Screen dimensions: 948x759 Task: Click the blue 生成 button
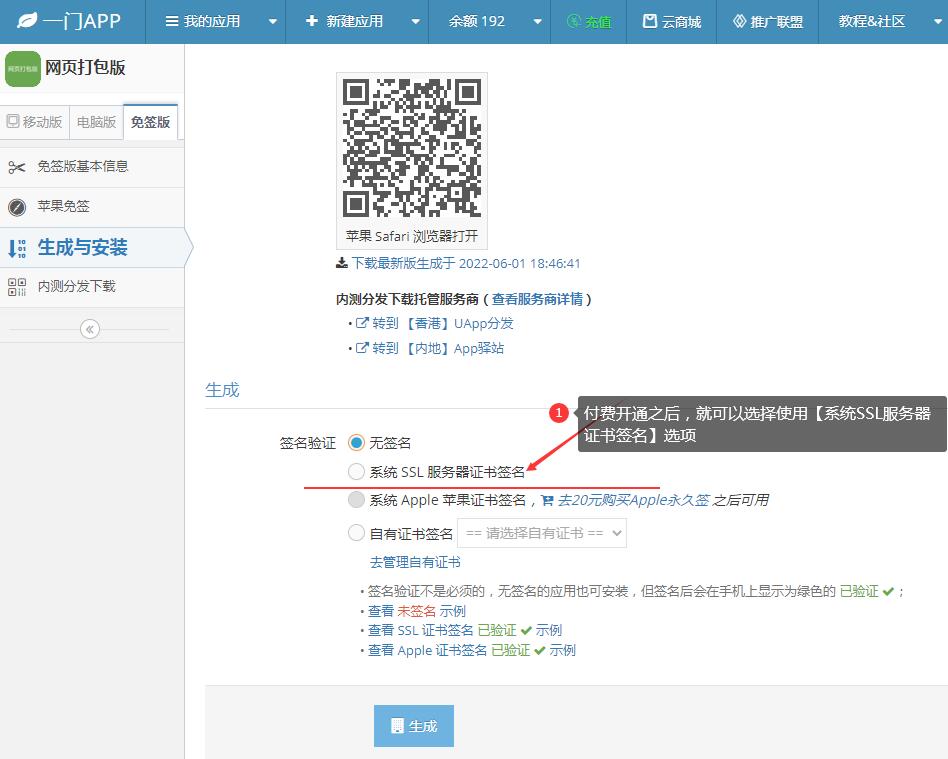[x=414, y=726]
